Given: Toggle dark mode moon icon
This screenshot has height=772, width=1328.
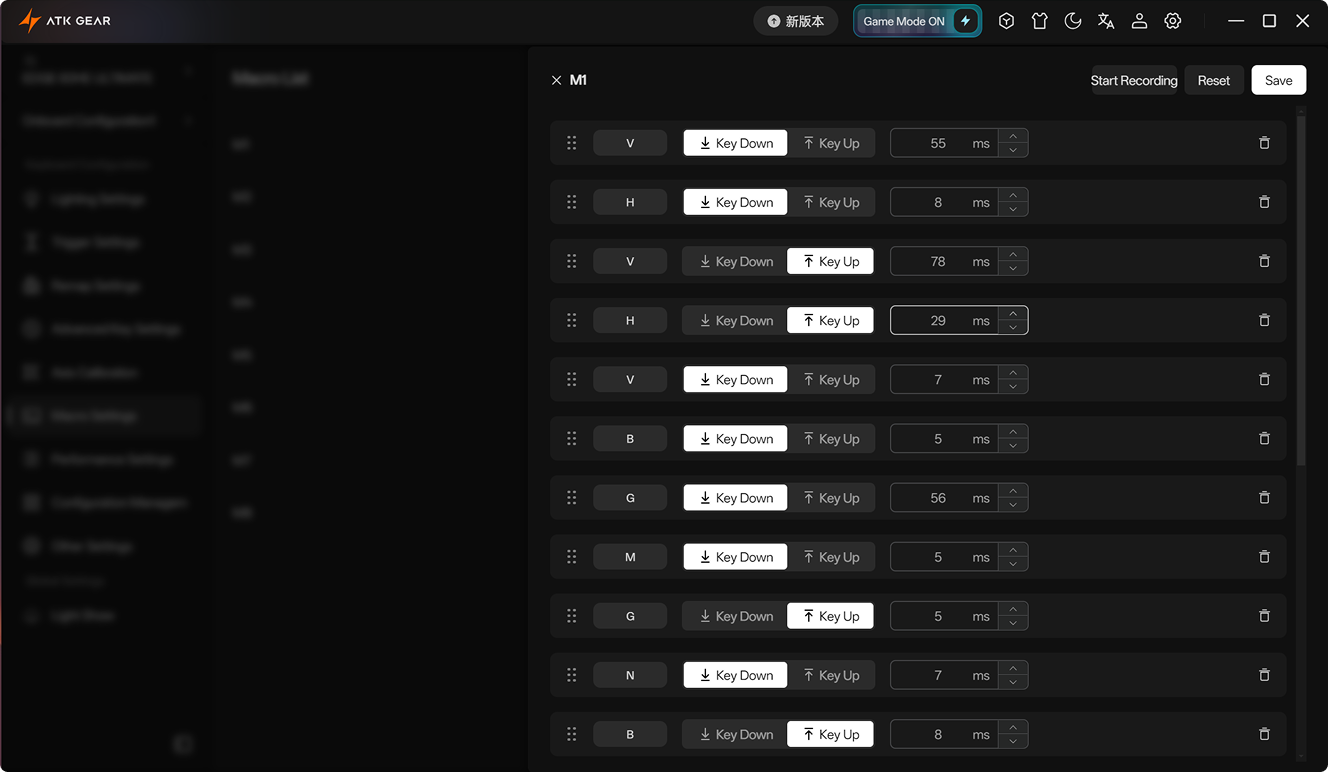Looking at the screenshot, I should (1073, 21).
